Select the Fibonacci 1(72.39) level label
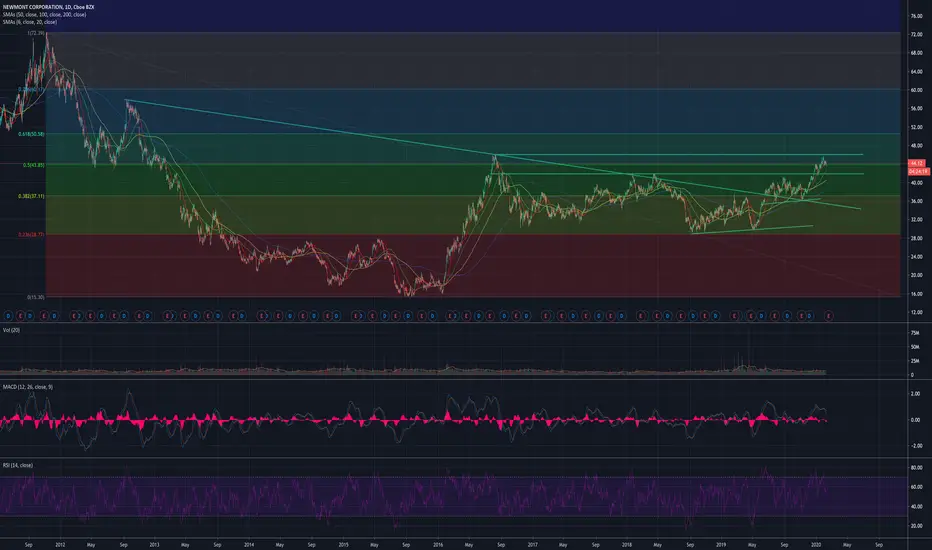 (36, 33)
